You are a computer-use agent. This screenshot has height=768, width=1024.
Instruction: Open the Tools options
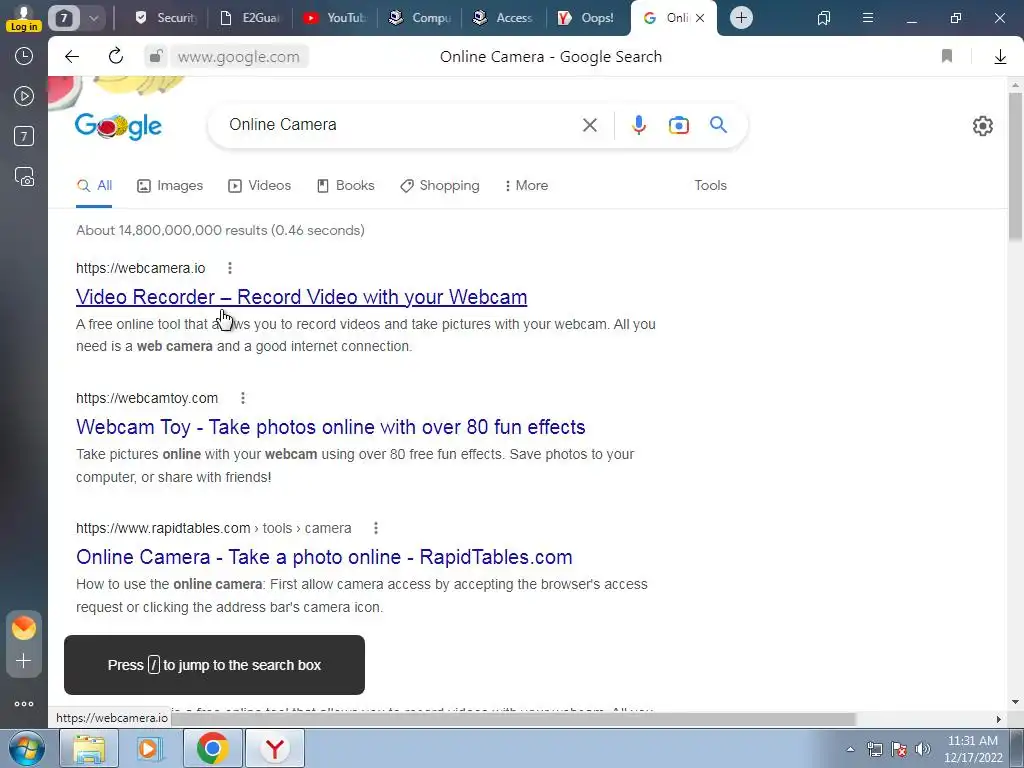point(711,185)
